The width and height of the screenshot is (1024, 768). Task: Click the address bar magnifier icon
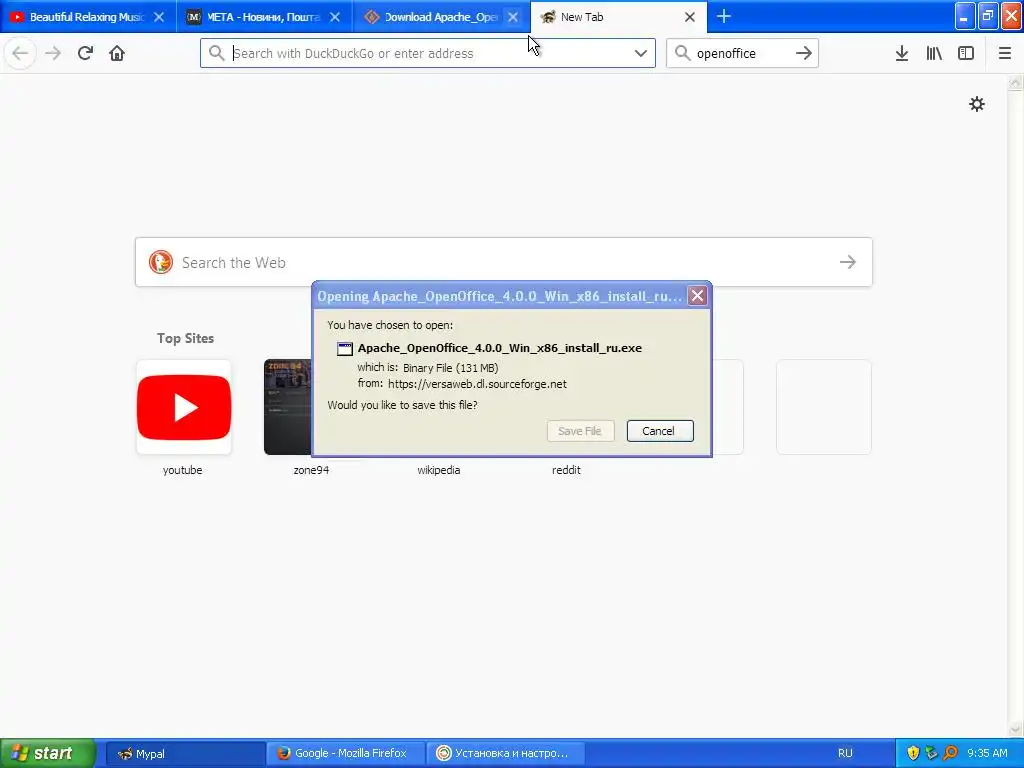click(216, 53)
